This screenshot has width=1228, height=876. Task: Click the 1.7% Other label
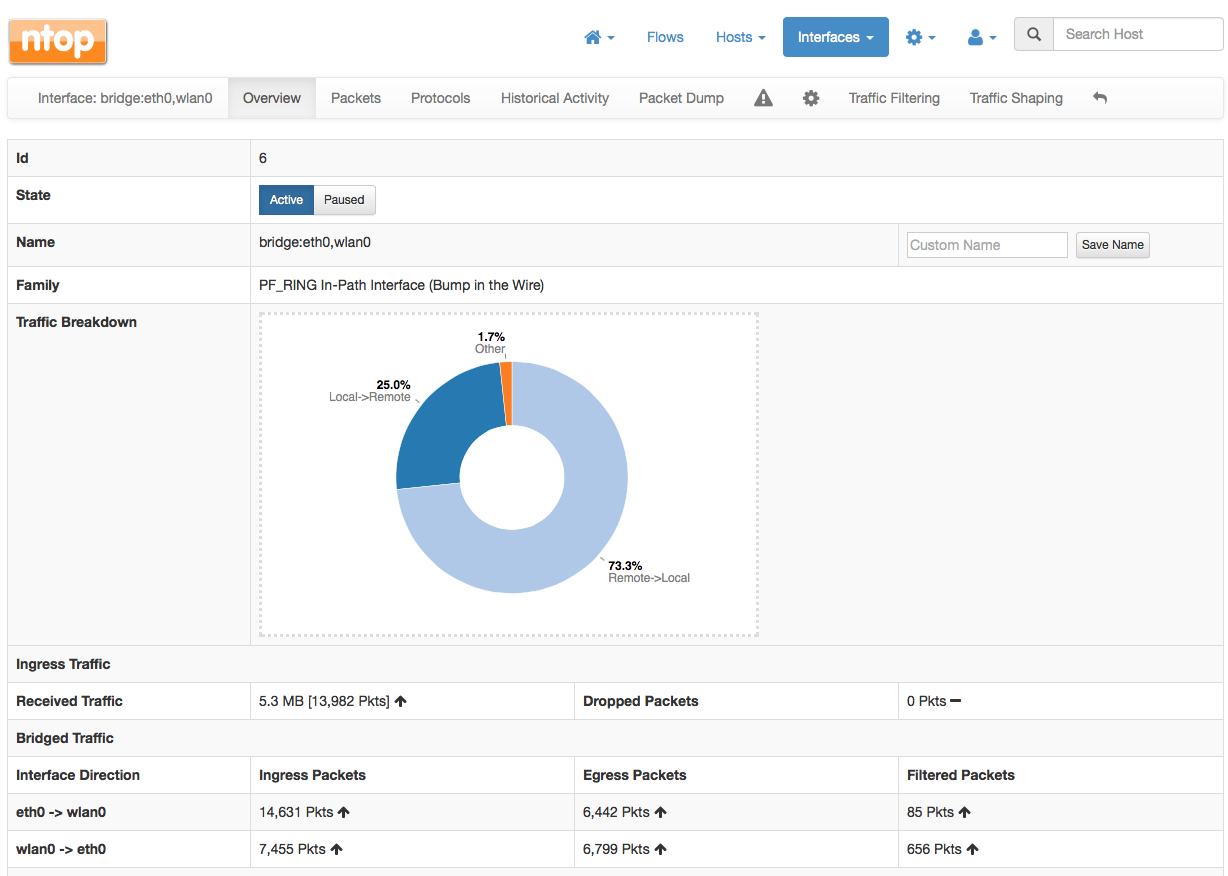[x=490, y=343]
